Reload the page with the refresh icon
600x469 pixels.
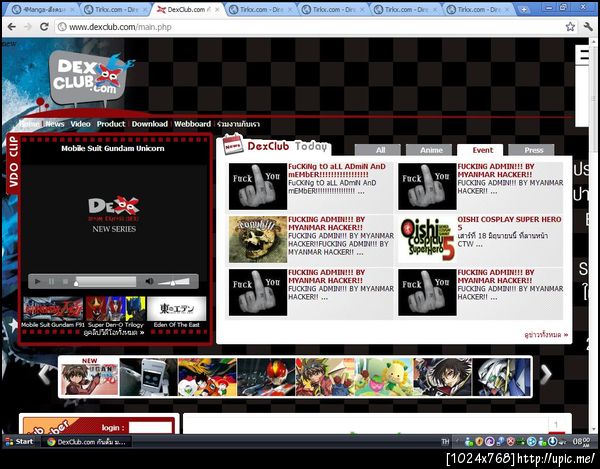pyautogui.click(x=44, y=27)
